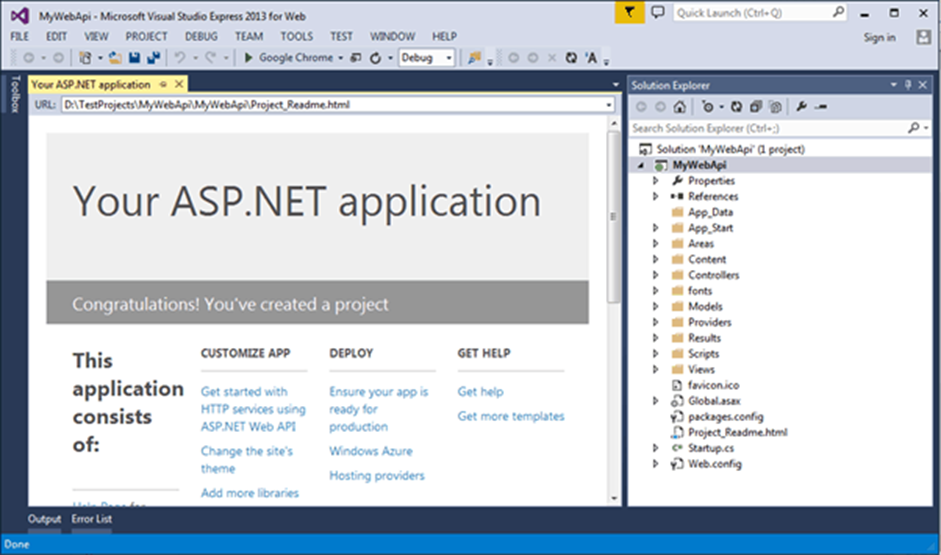941x555 pixels.
Task: Click the account avatar icon near Sign in
Action: (x=924, y=37)
